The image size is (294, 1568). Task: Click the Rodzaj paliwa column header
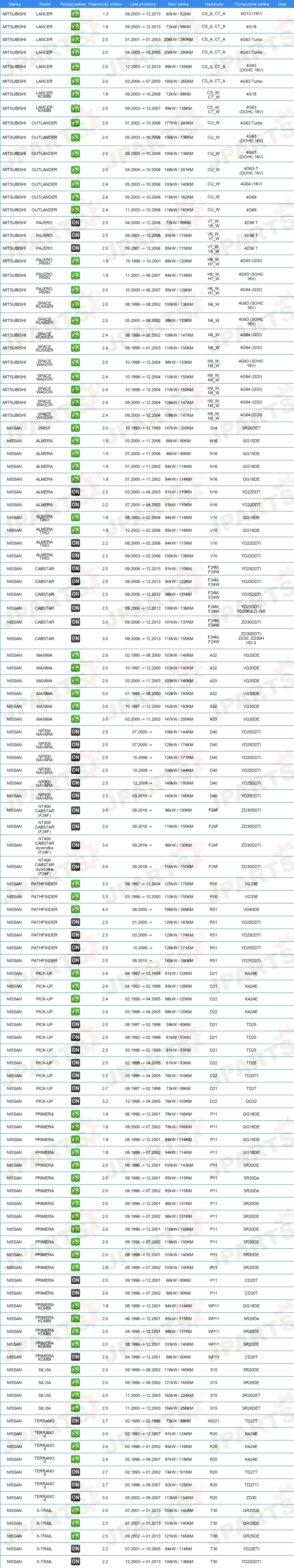pyautogui.click(x=73, y=4)
